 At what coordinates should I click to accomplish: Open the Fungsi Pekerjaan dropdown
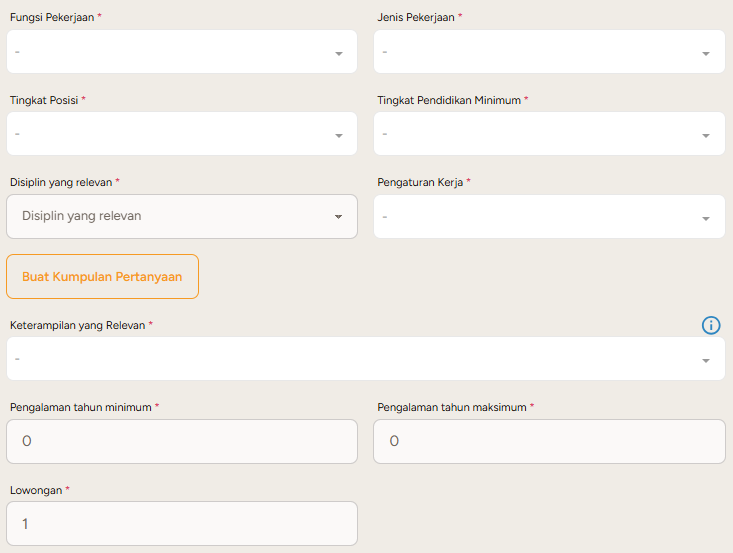170,52
